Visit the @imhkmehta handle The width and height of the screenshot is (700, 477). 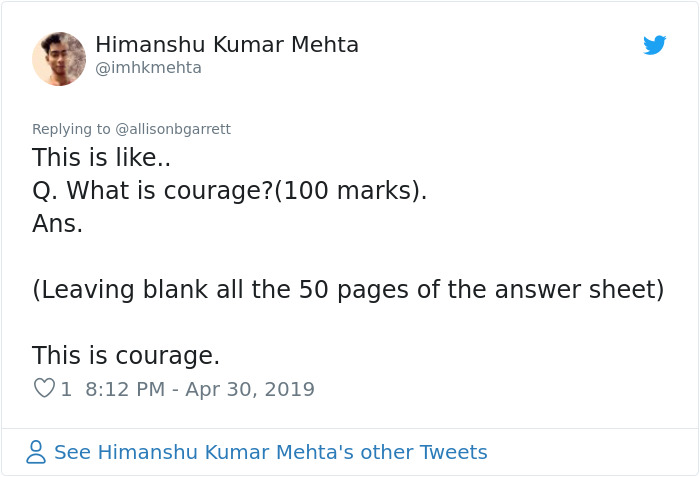[x=148, y=68]
